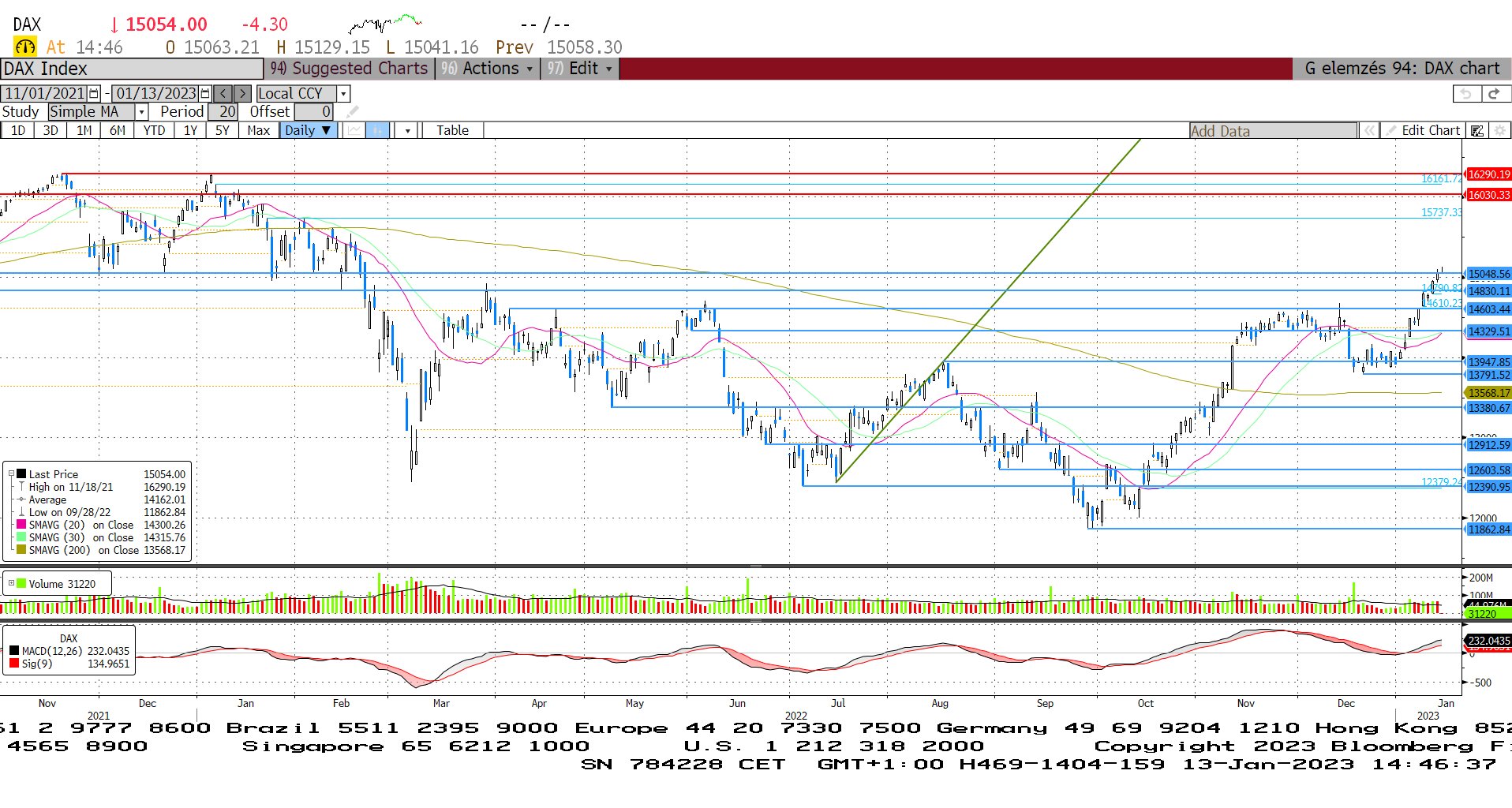1512x808 pixels.
Task: Open the end date calendar picker
Action: 206,93
